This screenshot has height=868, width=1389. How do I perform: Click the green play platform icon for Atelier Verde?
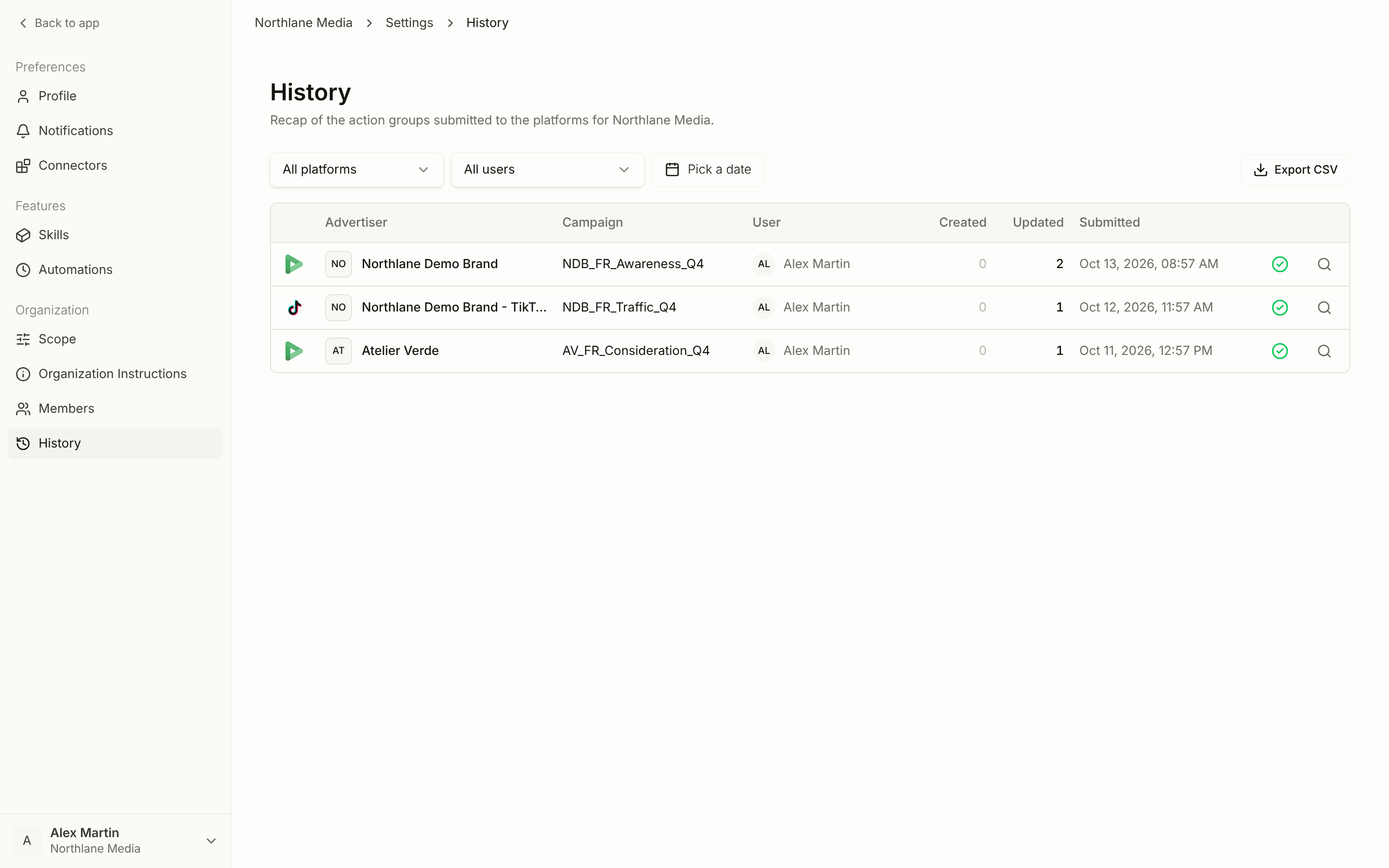pyautogui.click(x=294, y=351)
